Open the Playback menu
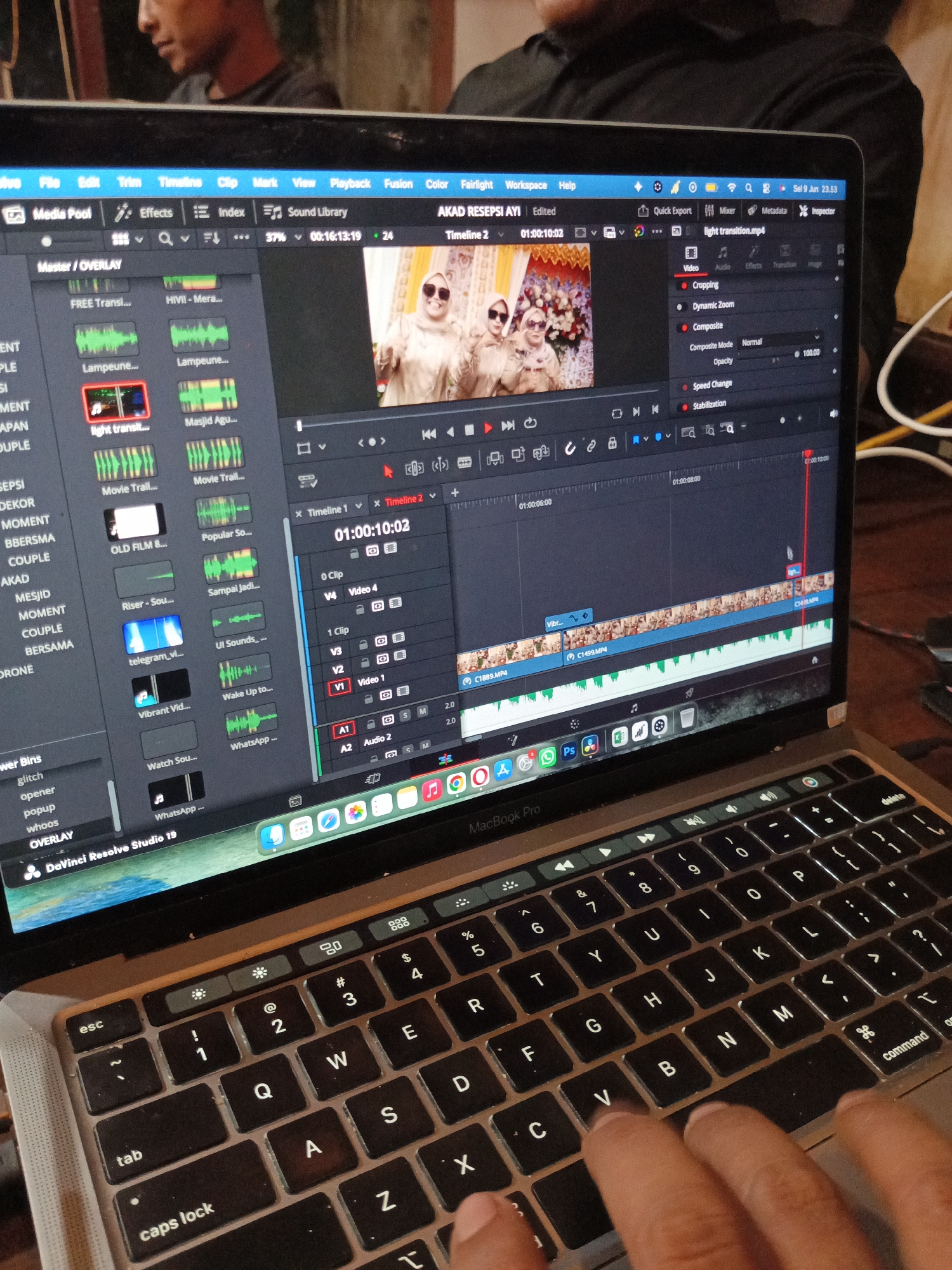This screenshot has height=1270, width=952. click(x=350, y=184)
